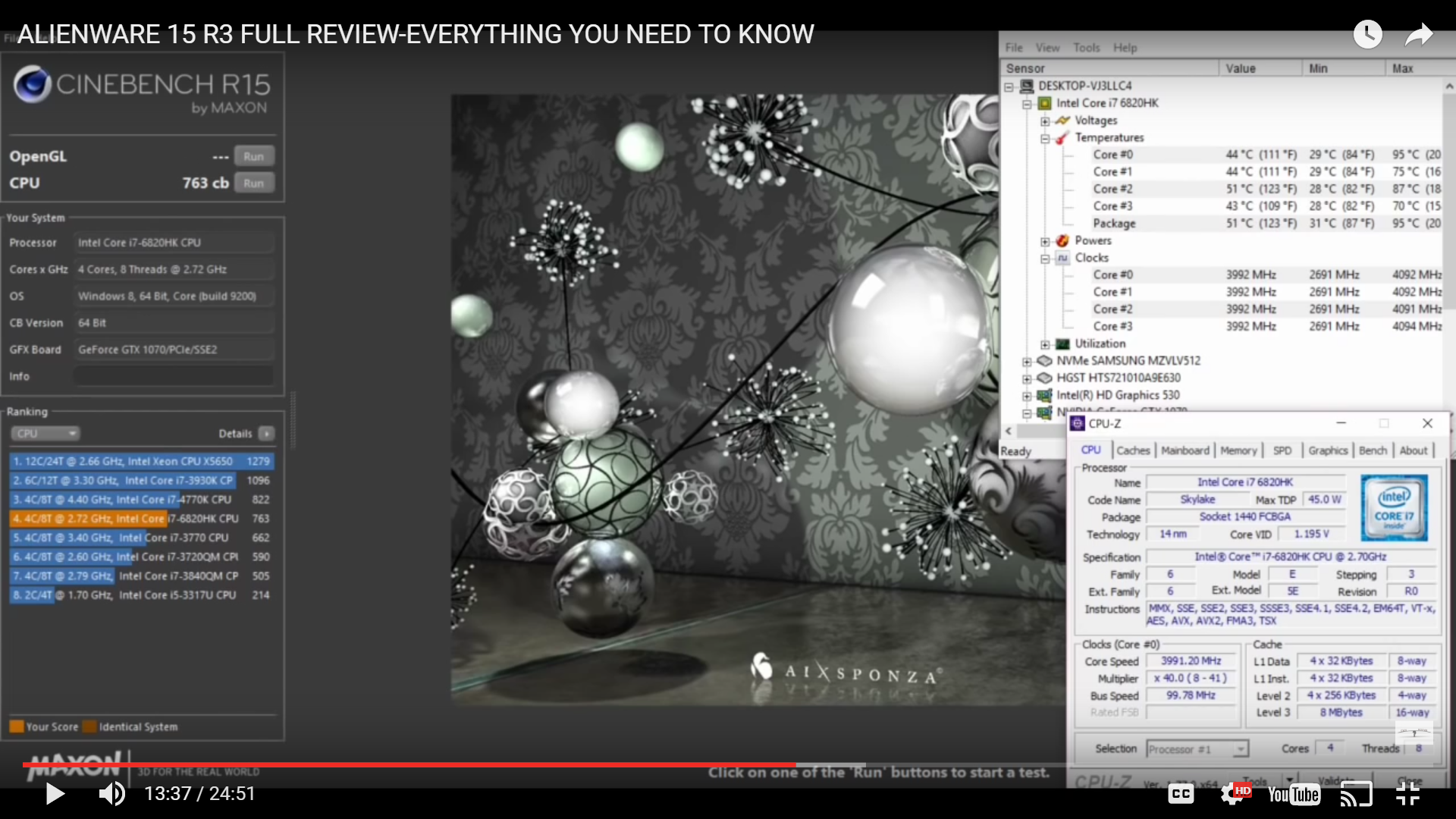Exit fullscreen using the shrink icon
The width and height of the screenshot is (1456, 819).
point(1408,794)
